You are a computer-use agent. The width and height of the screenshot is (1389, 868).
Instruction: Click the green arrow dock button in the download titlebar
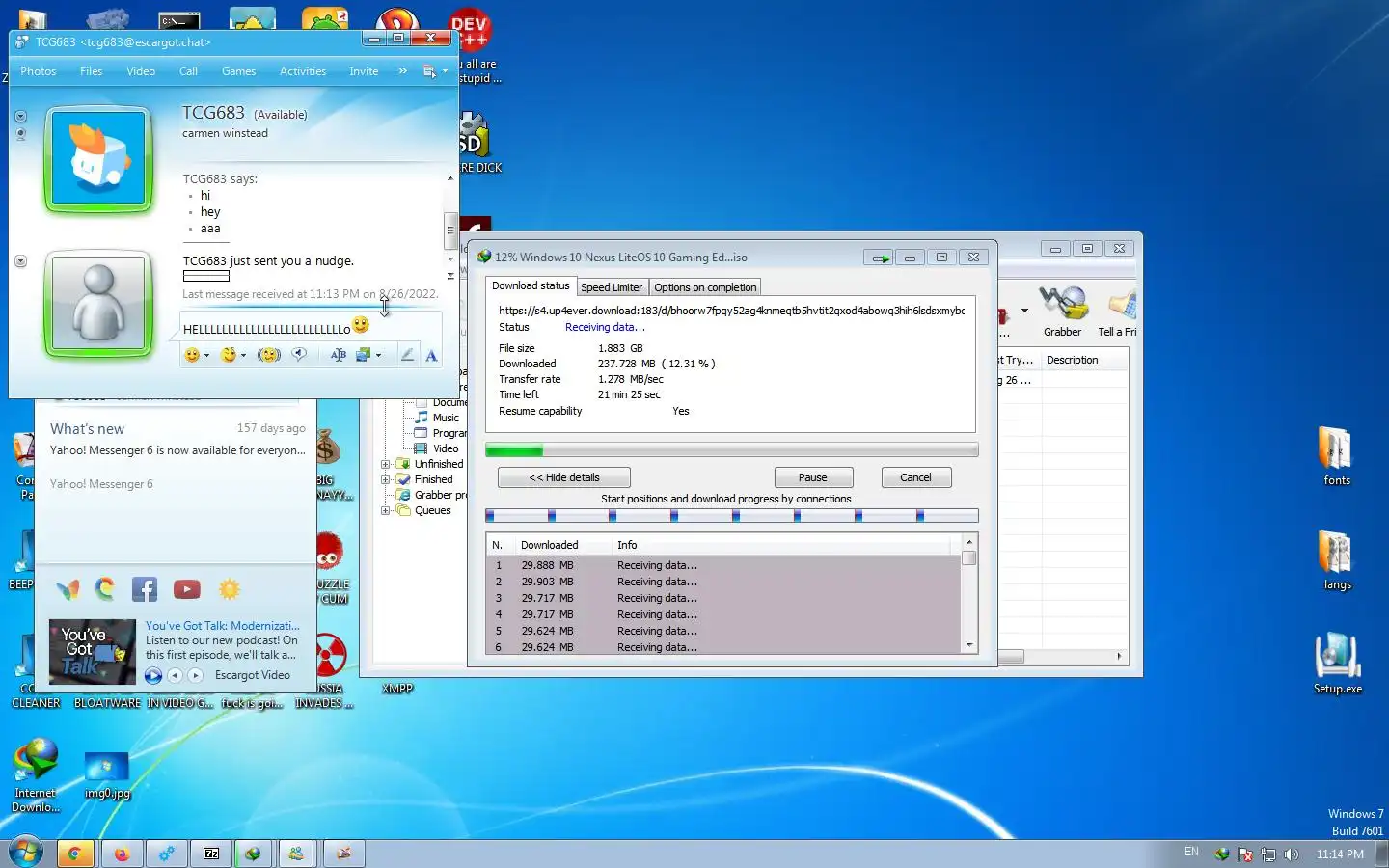[x=878, y=258]
